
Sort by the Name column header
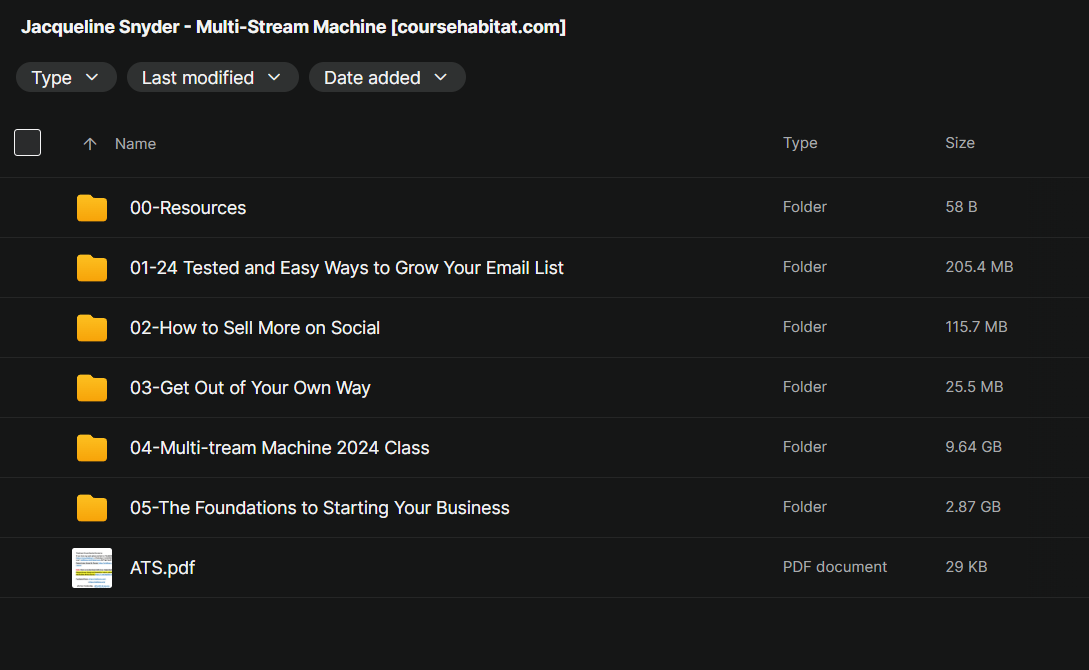[x=135, y=144]
